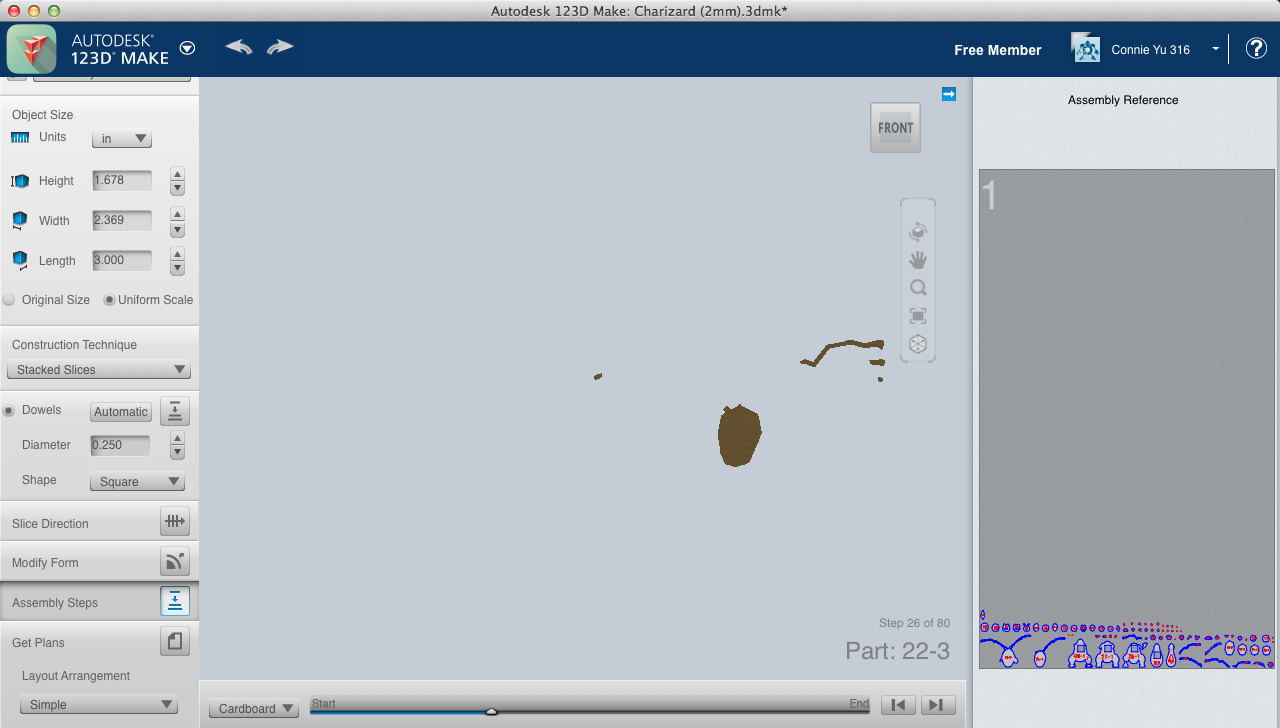1280x728 pixels.
Task: Click the Modify Form icon
Action: [x=175, y=561]
